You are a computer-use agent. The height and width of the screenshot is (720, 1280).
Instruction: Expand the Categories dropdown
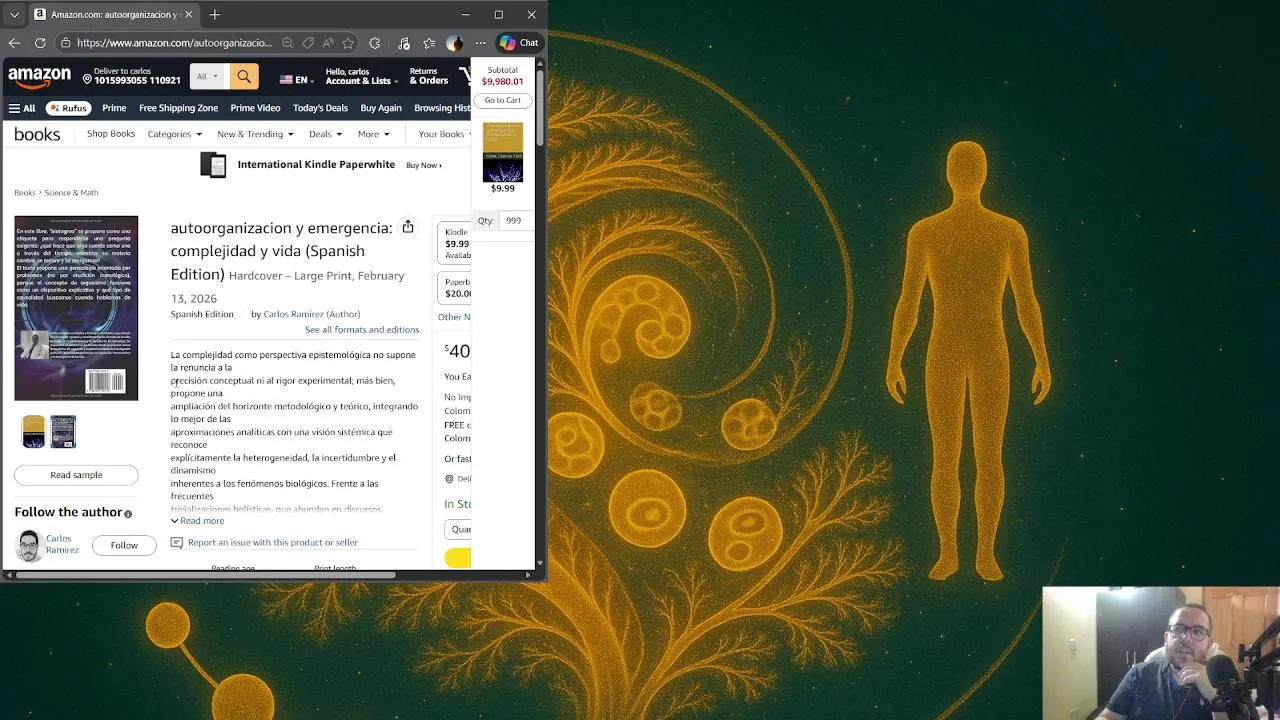point(175,134)
